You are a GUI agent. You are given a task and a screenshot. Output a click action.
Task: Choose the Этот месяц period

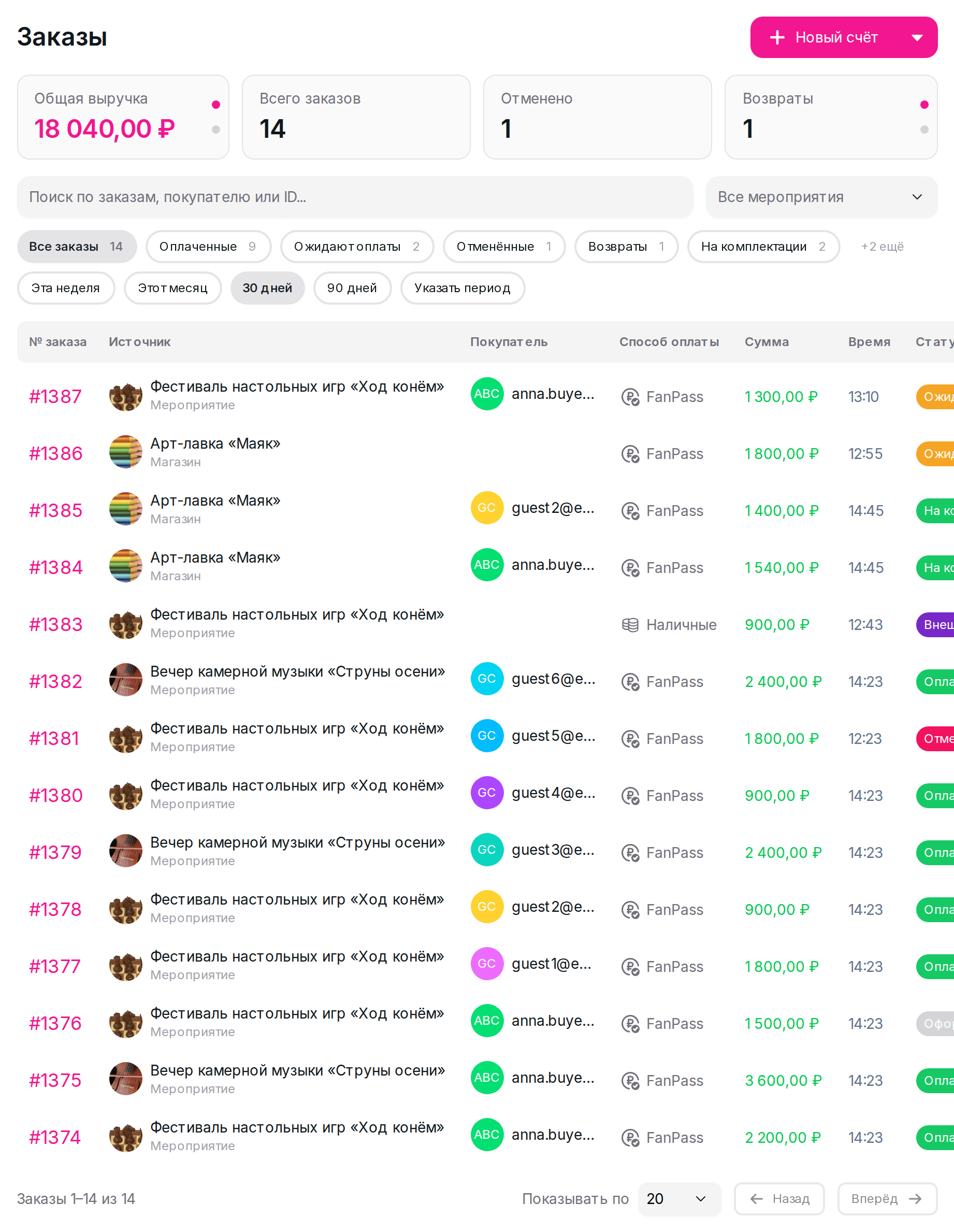coord(172,288)
